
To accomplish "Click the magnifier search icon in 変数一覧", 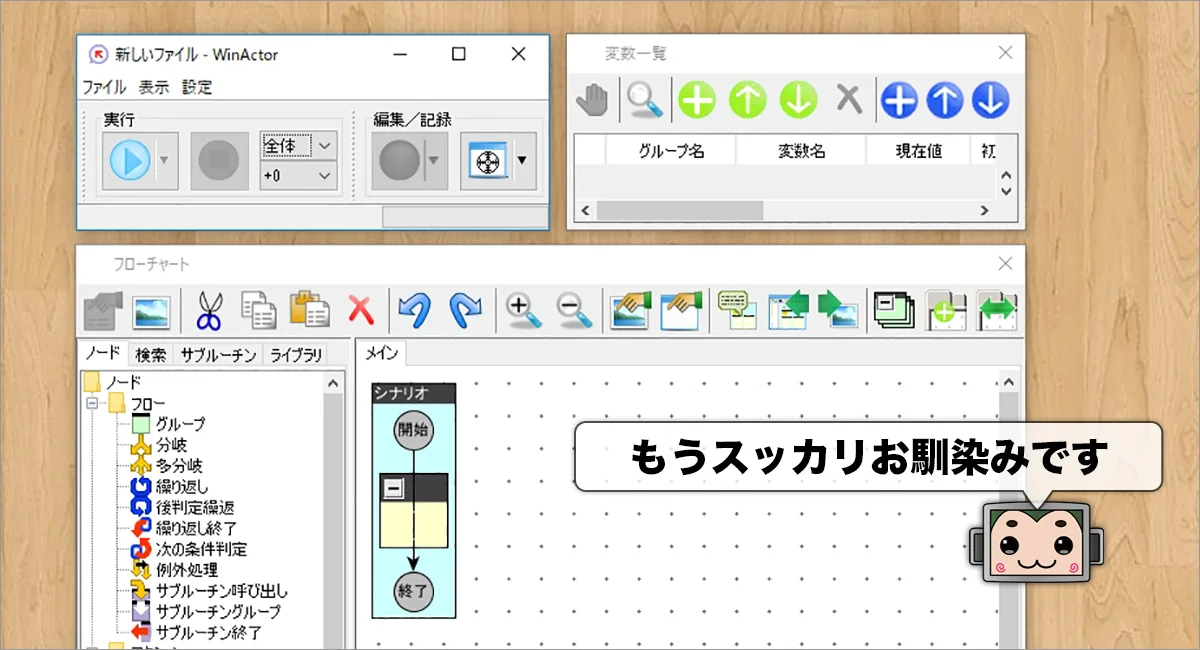I will click(646, 100).
